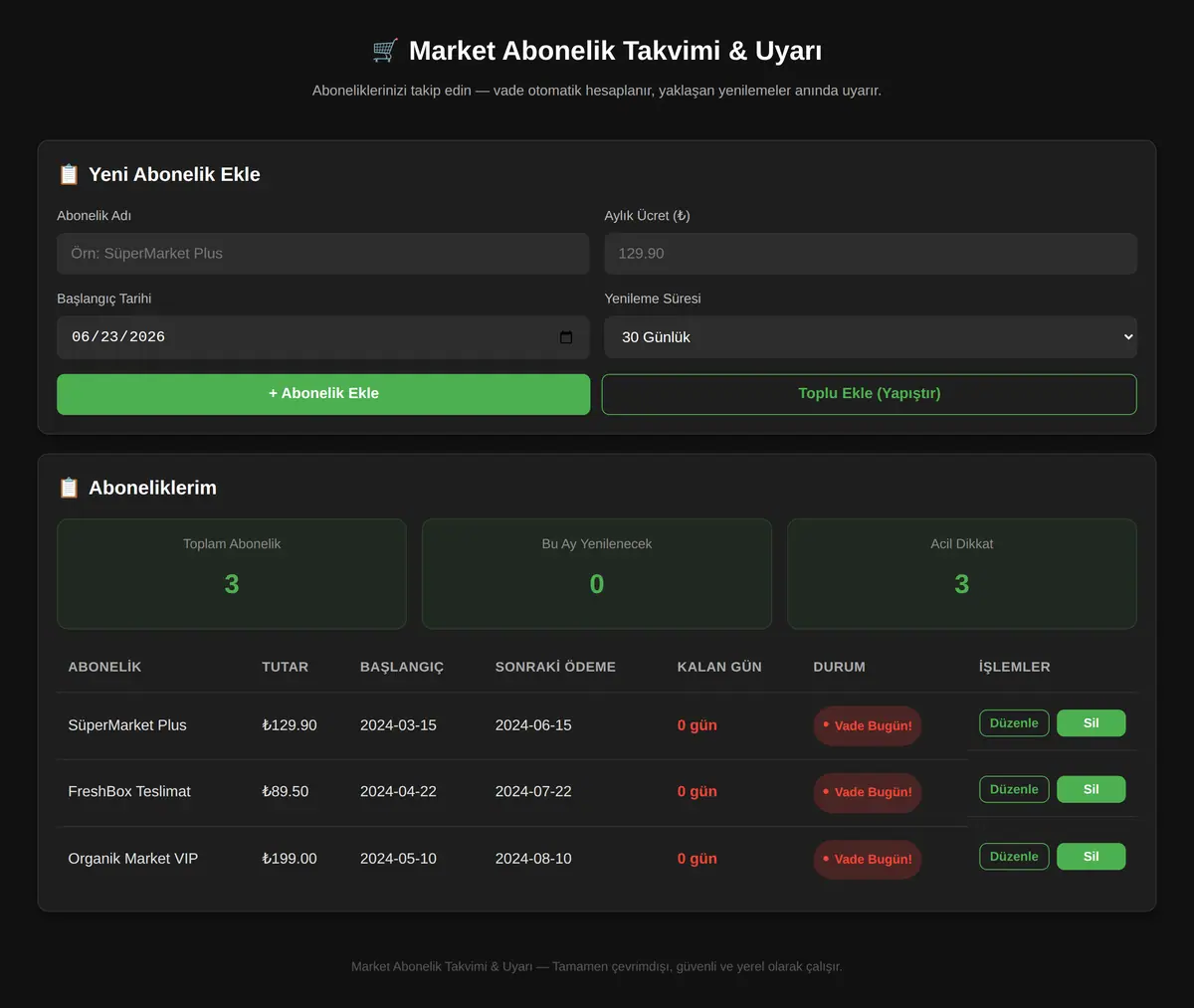Click the 0 gün value in FreshBox Teslimat row

tap(697, 791)
